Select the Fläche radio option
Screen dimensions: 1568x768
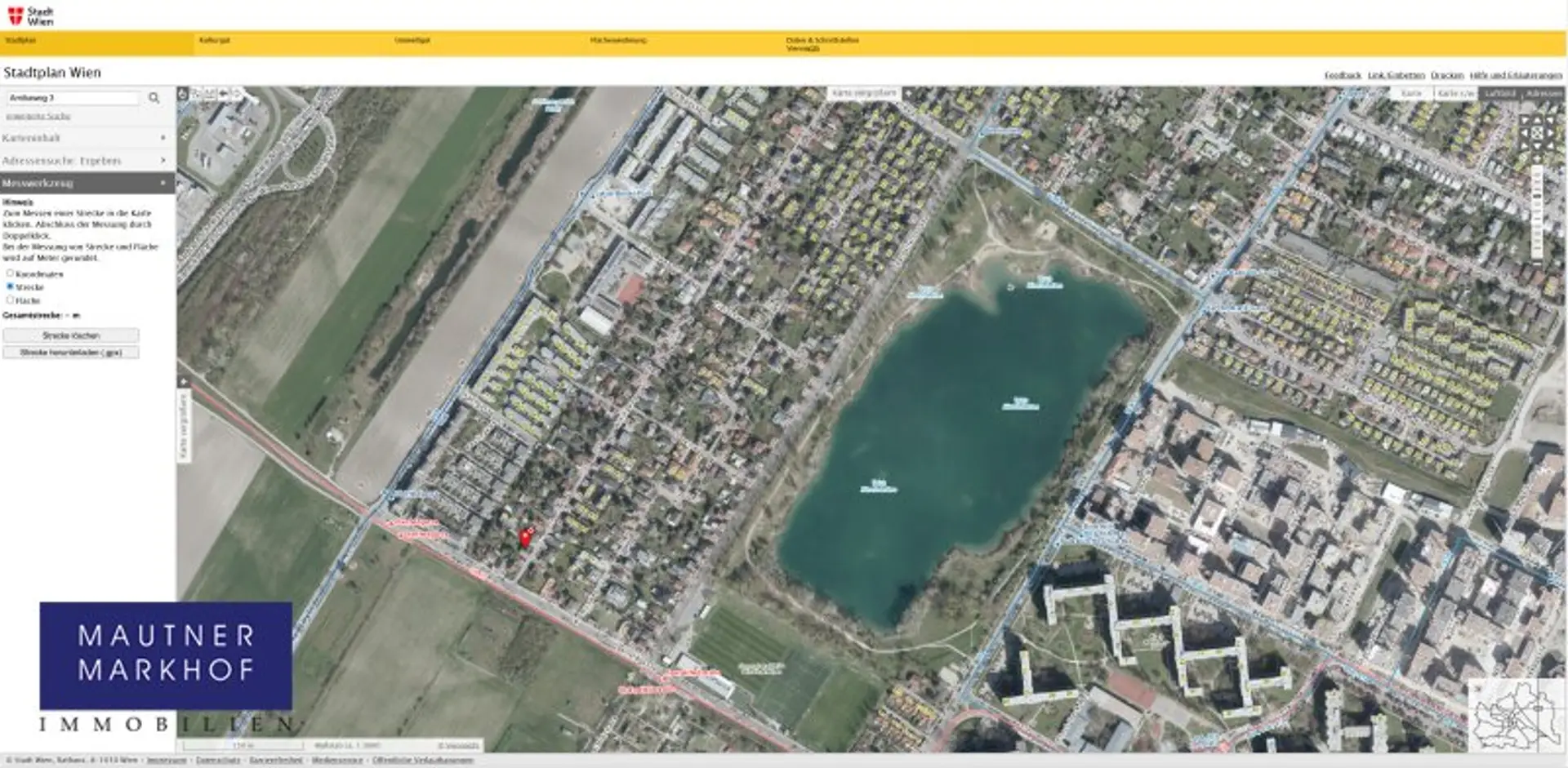pyautogui.click(x=10, y=300)
